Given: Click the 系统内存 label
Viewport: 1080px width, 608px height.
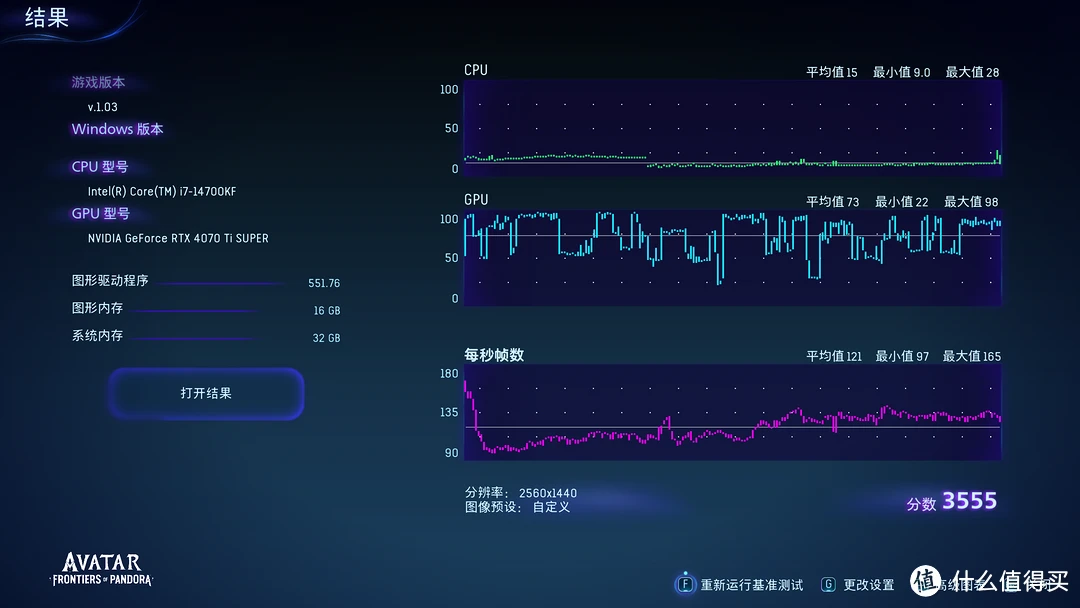Looking at the screenshot, I should (x=97, y=335).
